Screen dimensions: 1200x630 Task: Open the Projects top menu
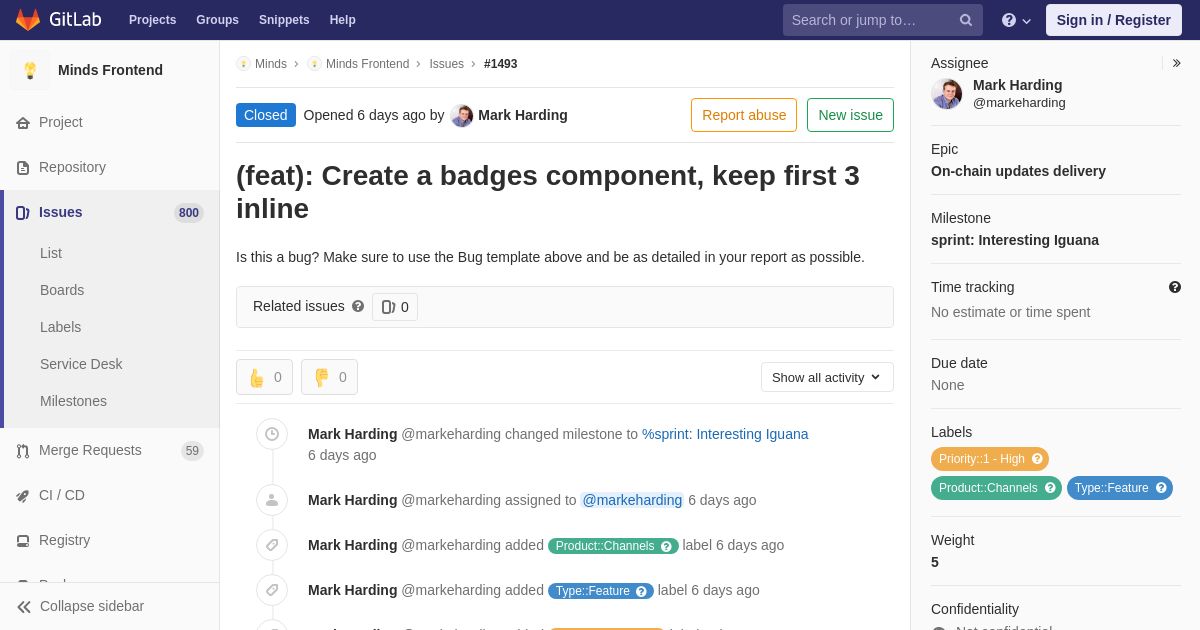152,20
